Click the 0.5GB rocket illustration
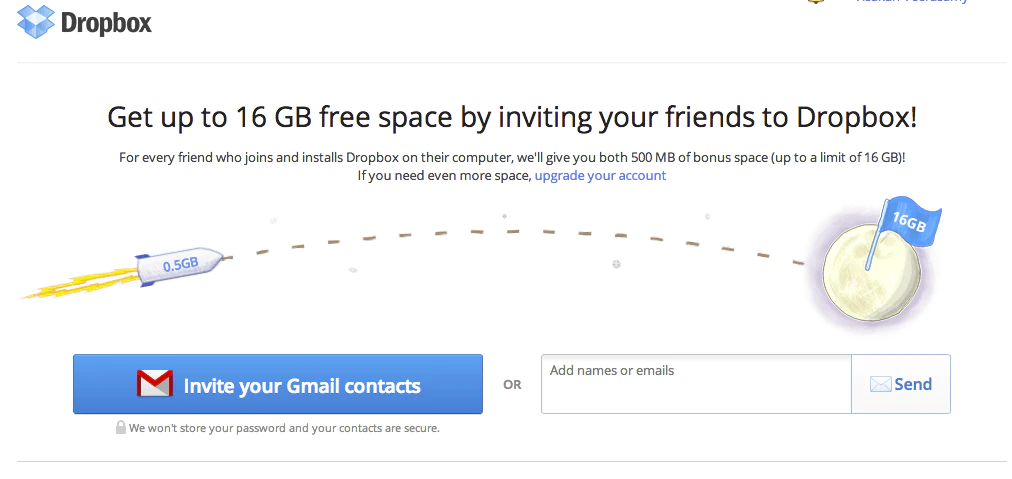Image resolution: width=1012 pixels, height=479 pixels. (180, 265)
